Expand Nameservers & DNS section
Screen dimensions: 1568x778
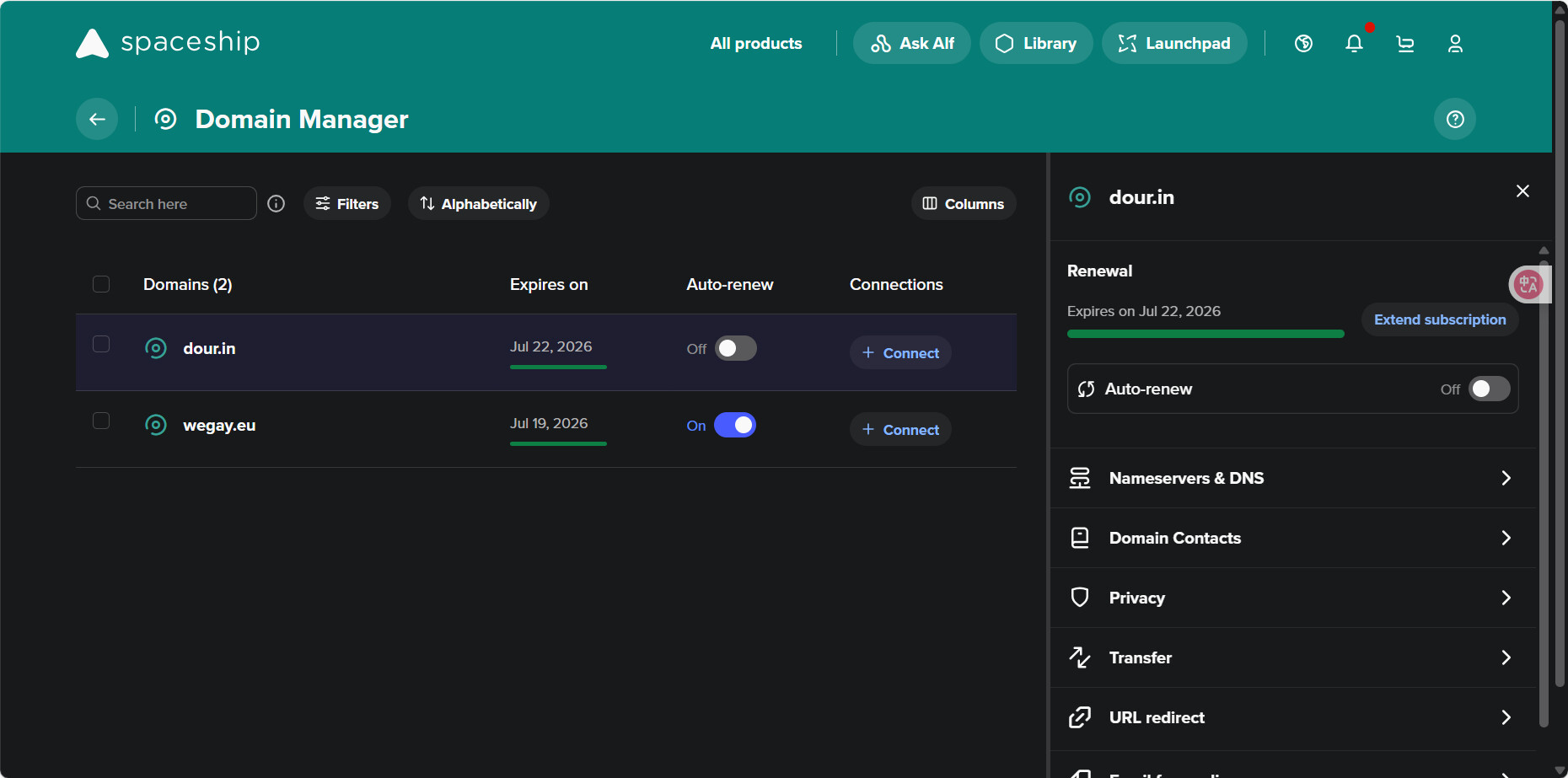pyautogui.click(x=1293, y=478)
